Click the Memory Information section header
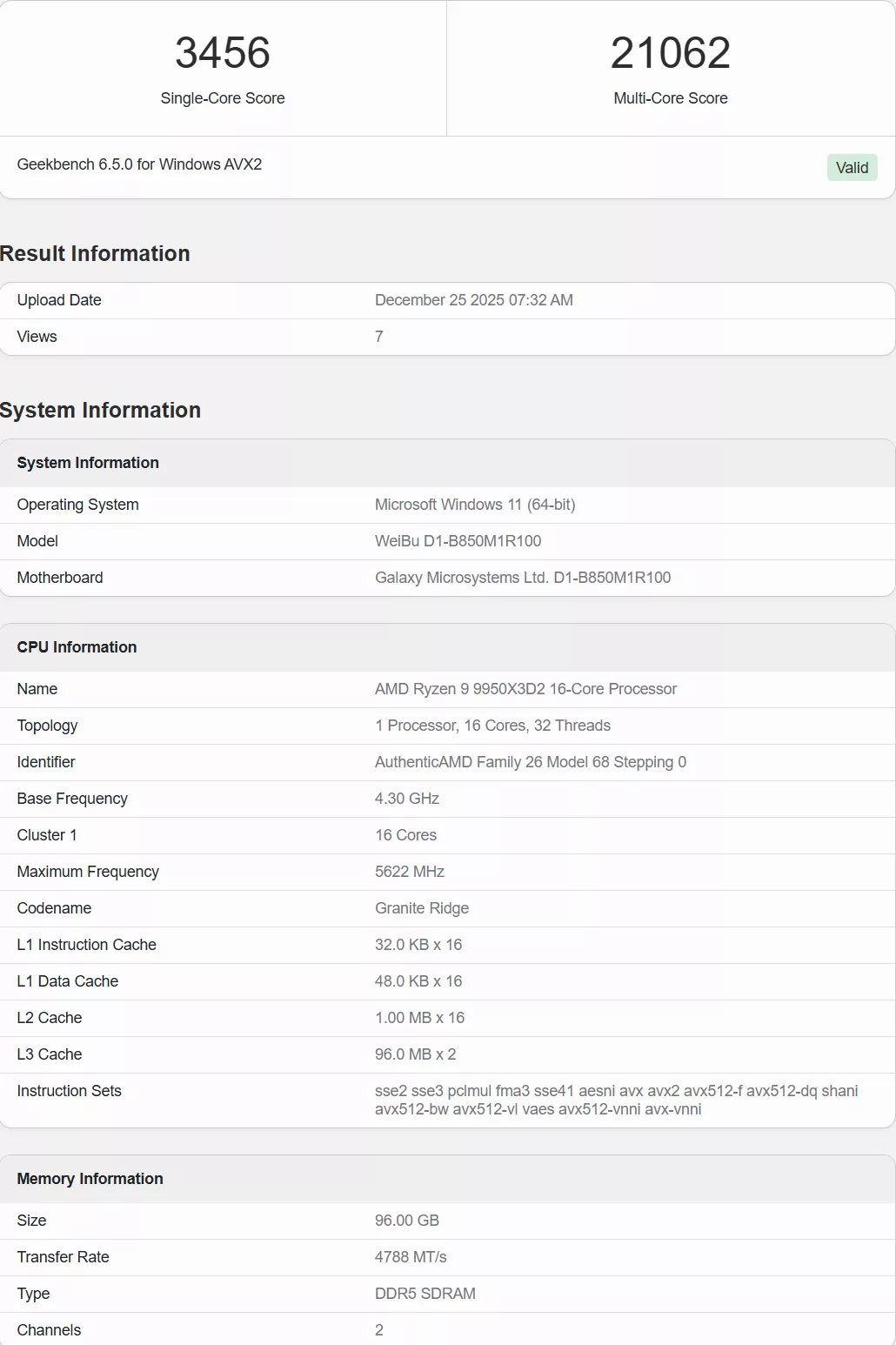Screen dimensions: 896x1345 pos(90,1179)
